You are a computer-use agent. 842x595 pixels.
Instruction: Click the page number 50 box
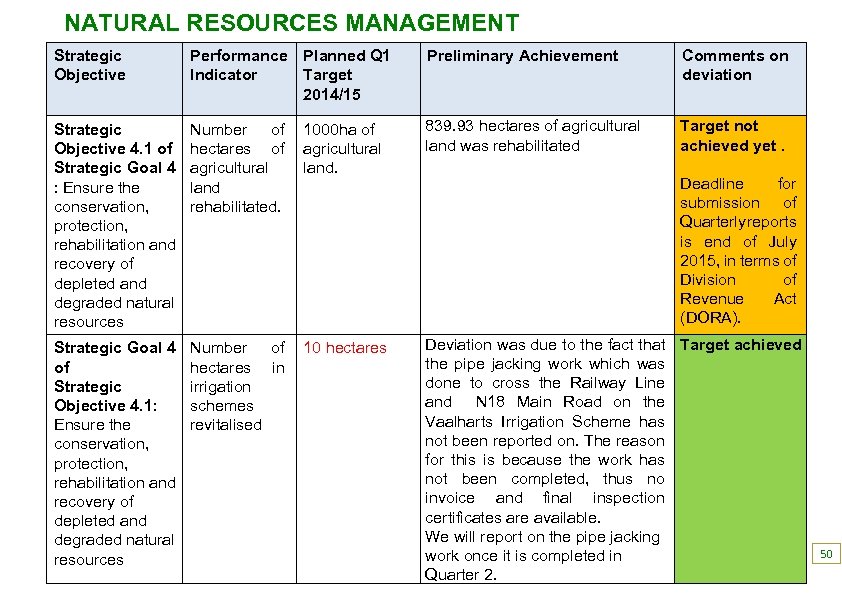tap(826, 552)
